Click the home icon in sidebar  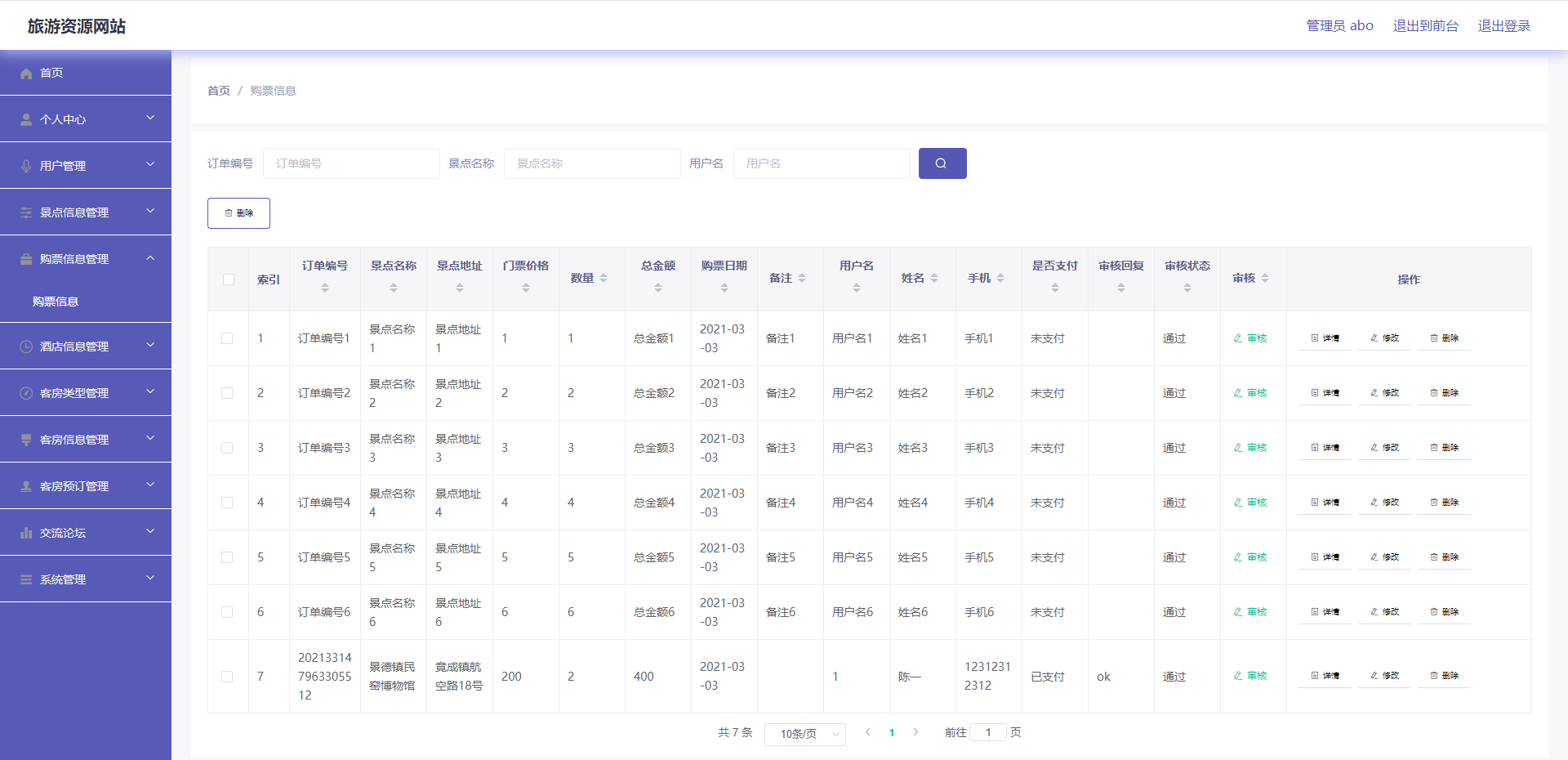[x=26, y=74]
